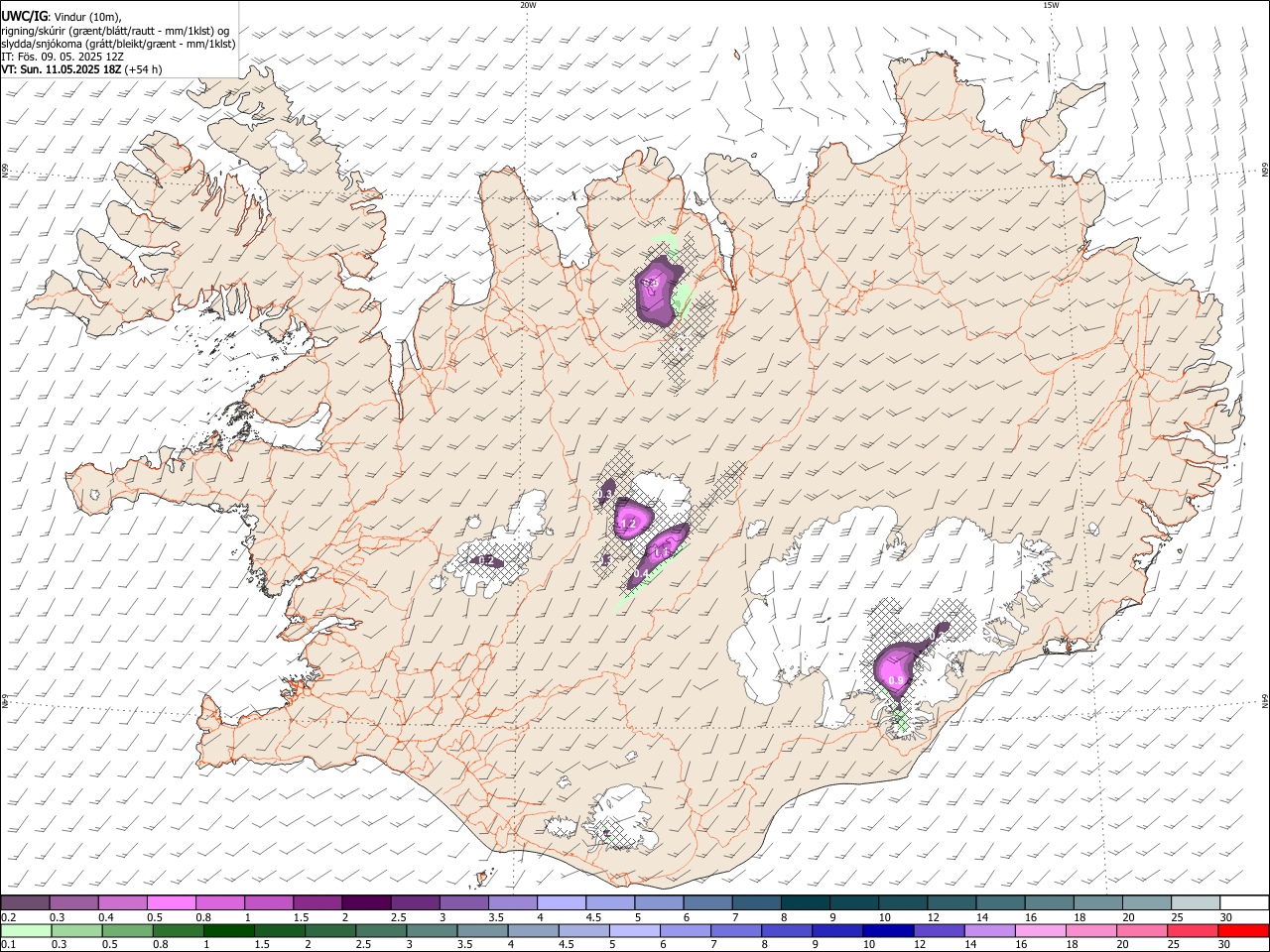Click the 'VT: Sun. 11.05.2025 18Z' line

coord(62,69)
